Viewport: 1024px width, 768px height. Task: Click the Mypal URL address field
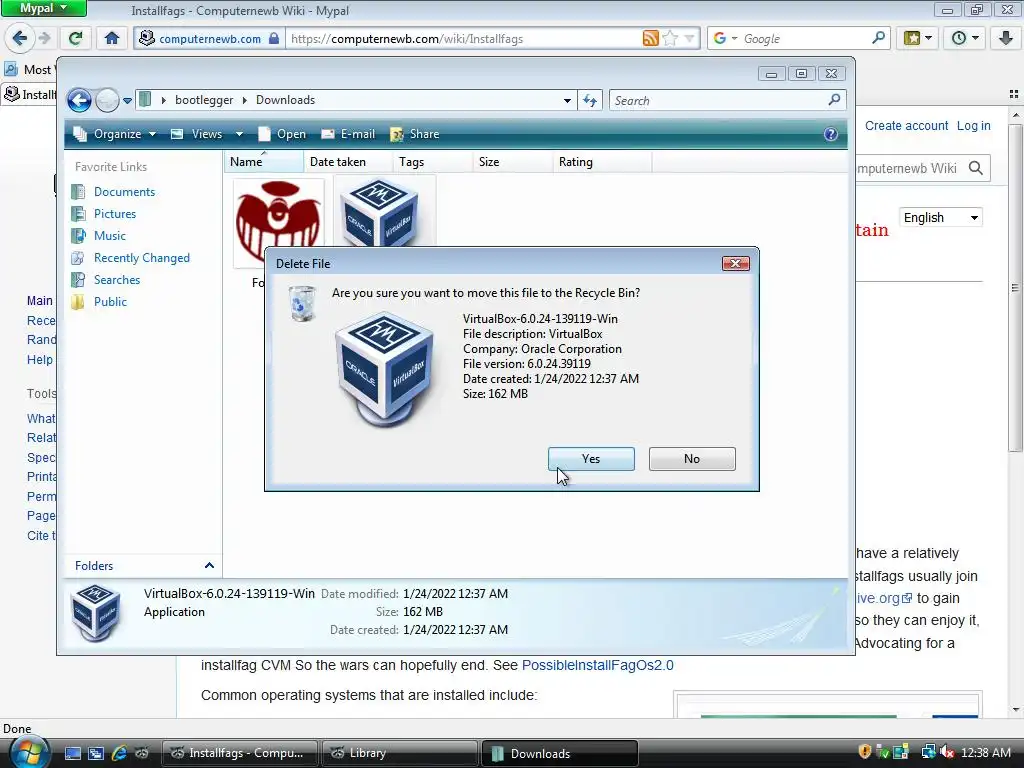(464, 39)
